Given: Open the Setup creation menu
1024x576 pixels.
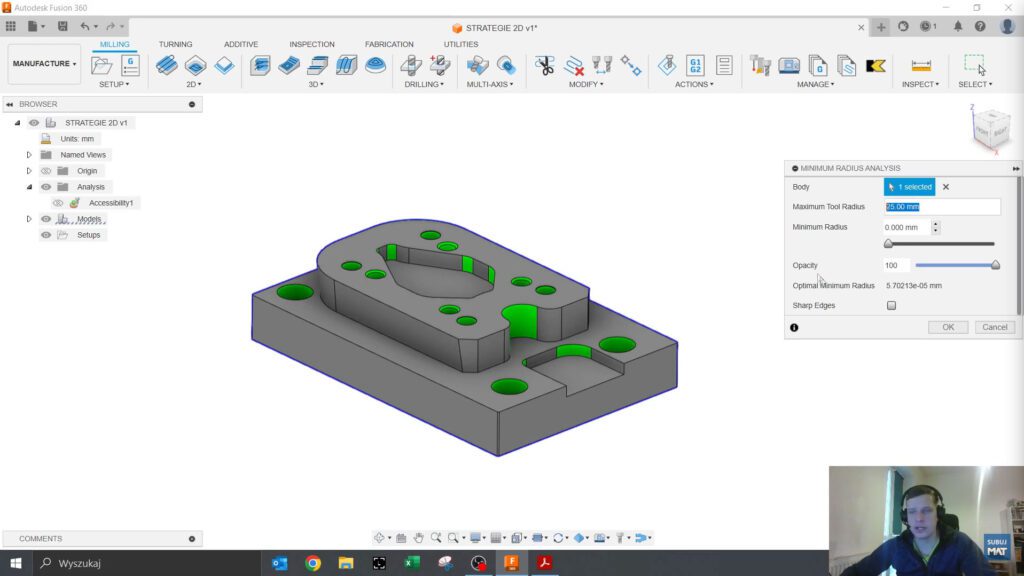Looking at the screenshot, I should [116, 84].
